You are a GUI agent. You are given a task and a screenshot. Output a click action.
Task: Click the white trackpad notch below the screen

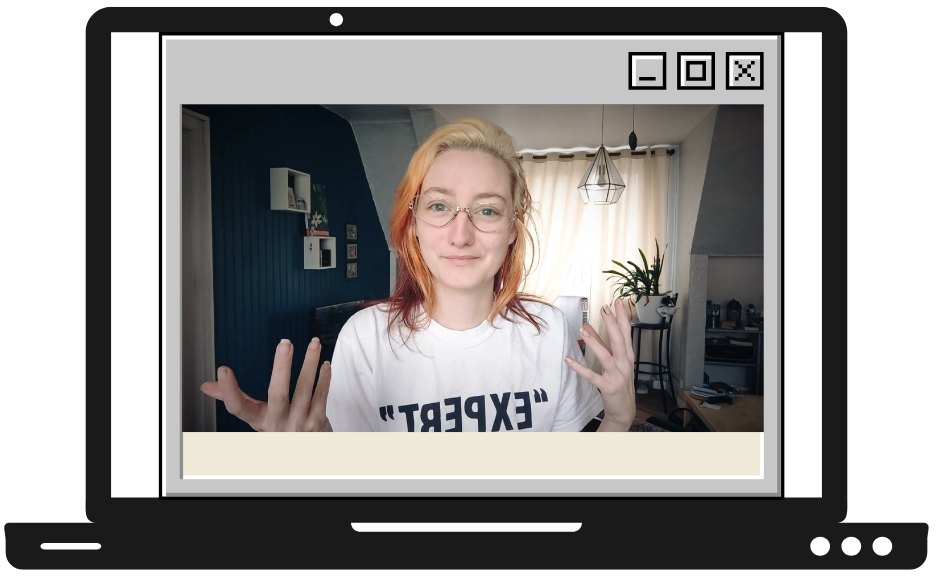[466, 527]
